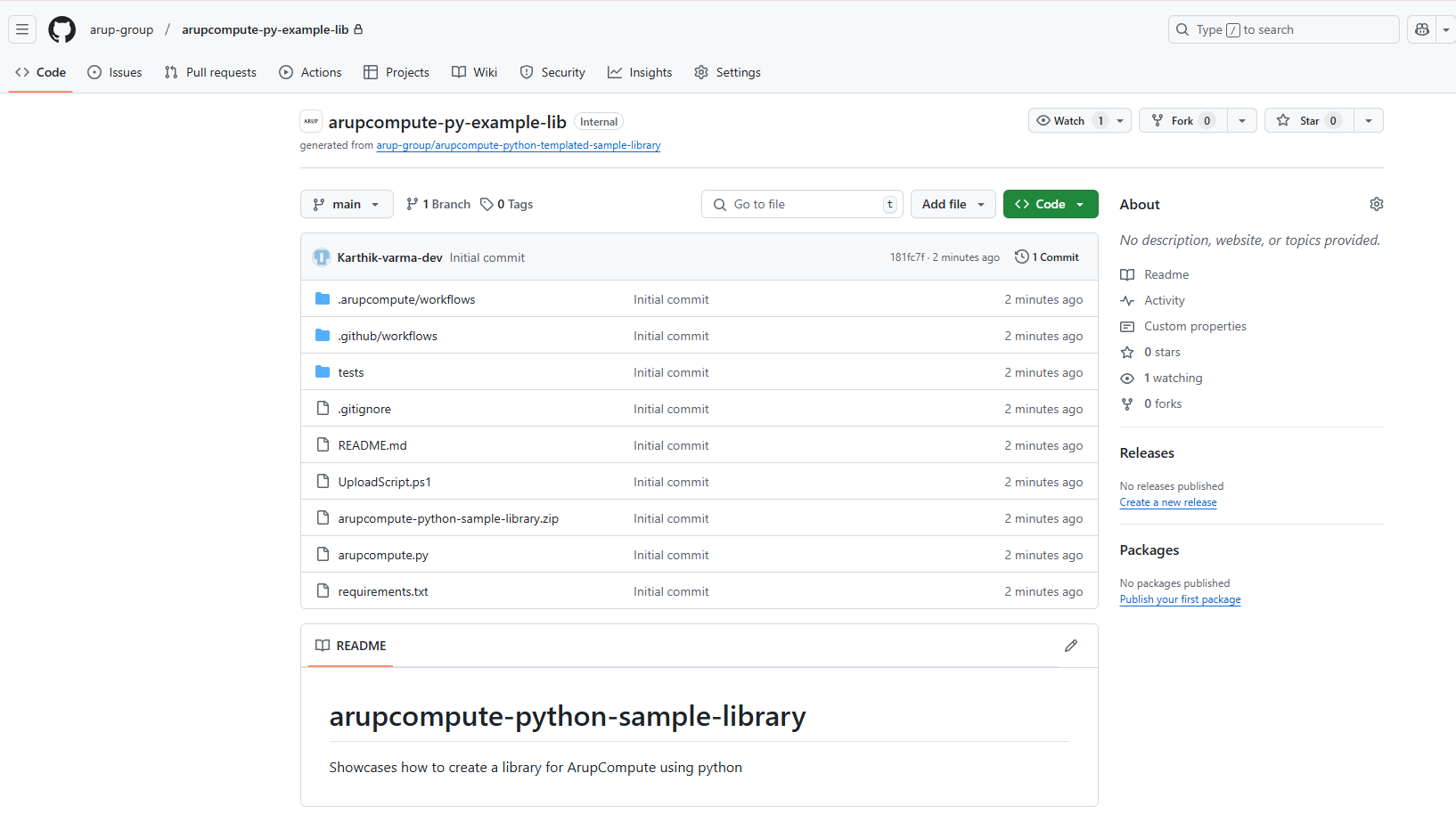
Task: Open arupcompute-py-example-lib breadcrumb link
Action: click(x=266, y=29)
